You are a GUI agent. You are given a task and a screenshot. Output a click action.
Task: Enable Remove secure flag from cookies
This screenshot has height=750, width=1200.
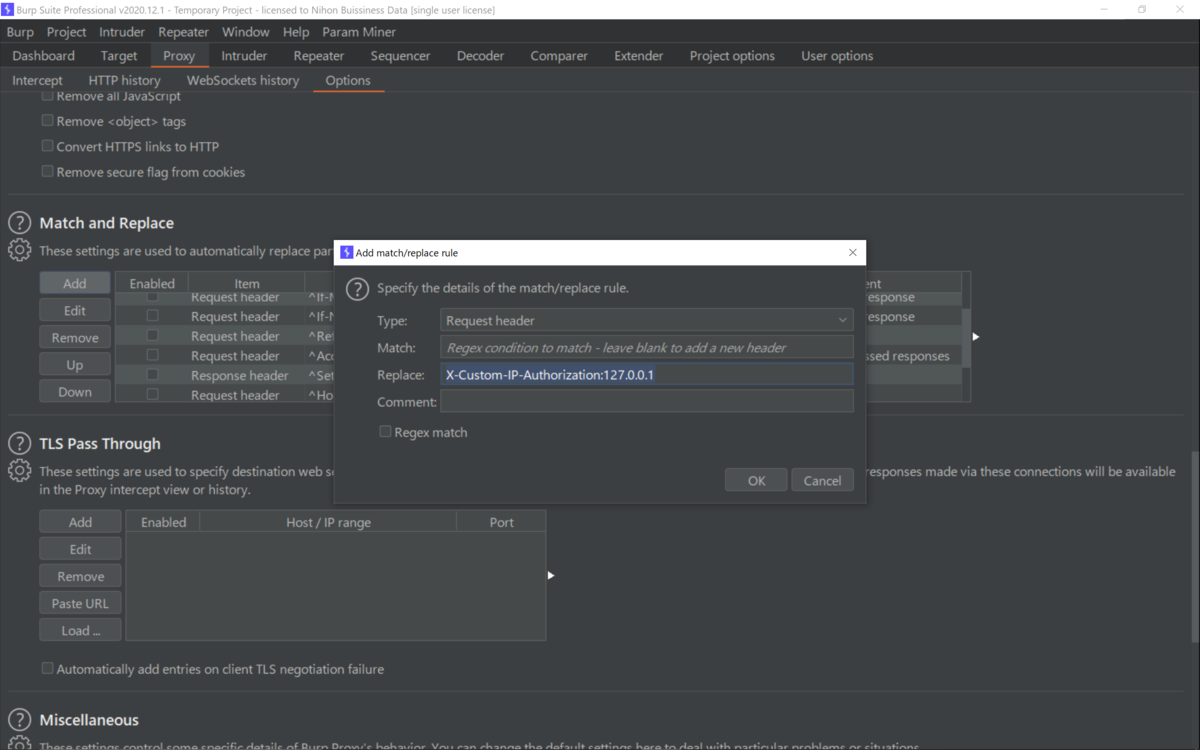tap(47, 172)
